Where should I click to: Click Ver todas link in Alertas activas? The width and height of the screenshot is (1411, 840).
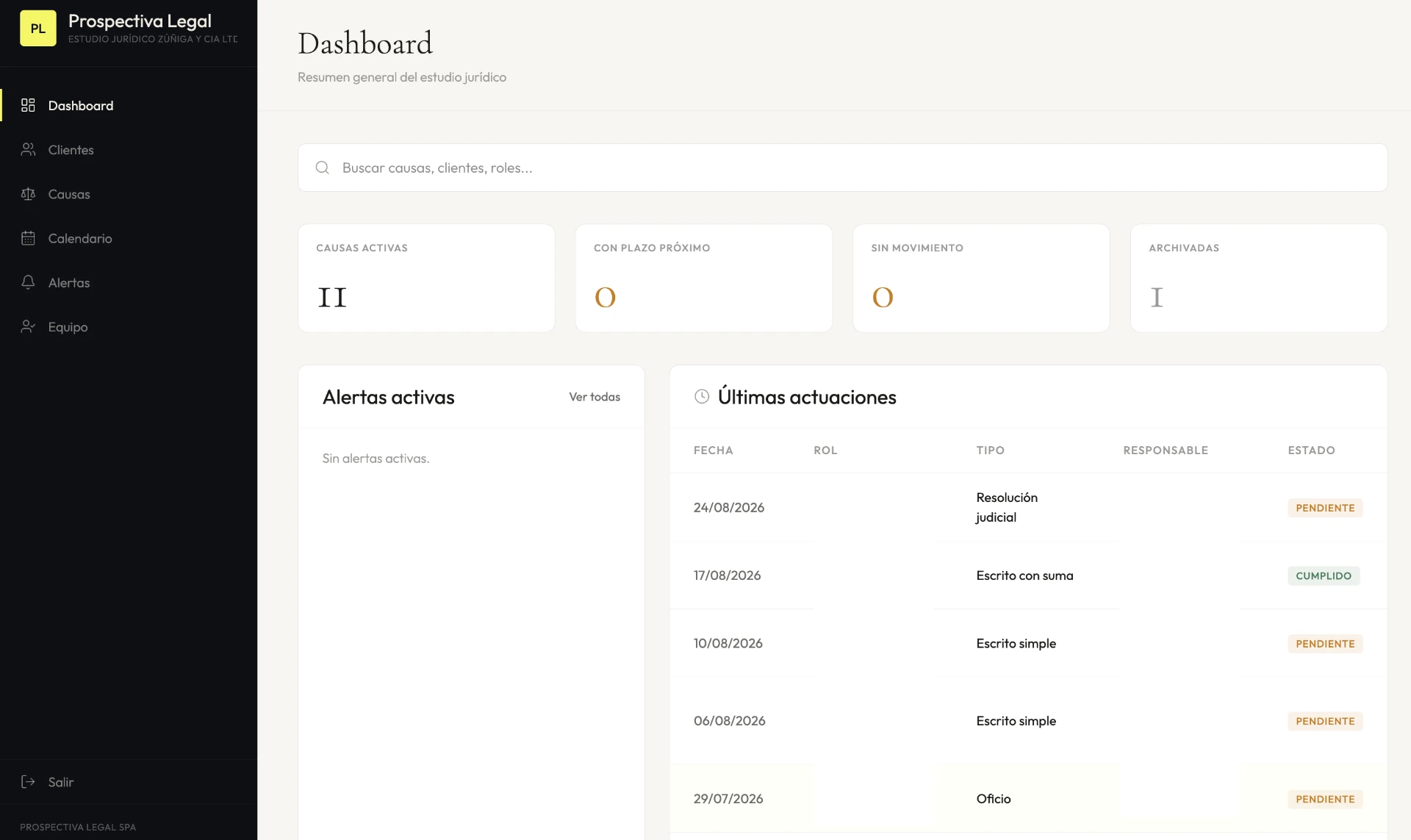(x=595, y=397)
